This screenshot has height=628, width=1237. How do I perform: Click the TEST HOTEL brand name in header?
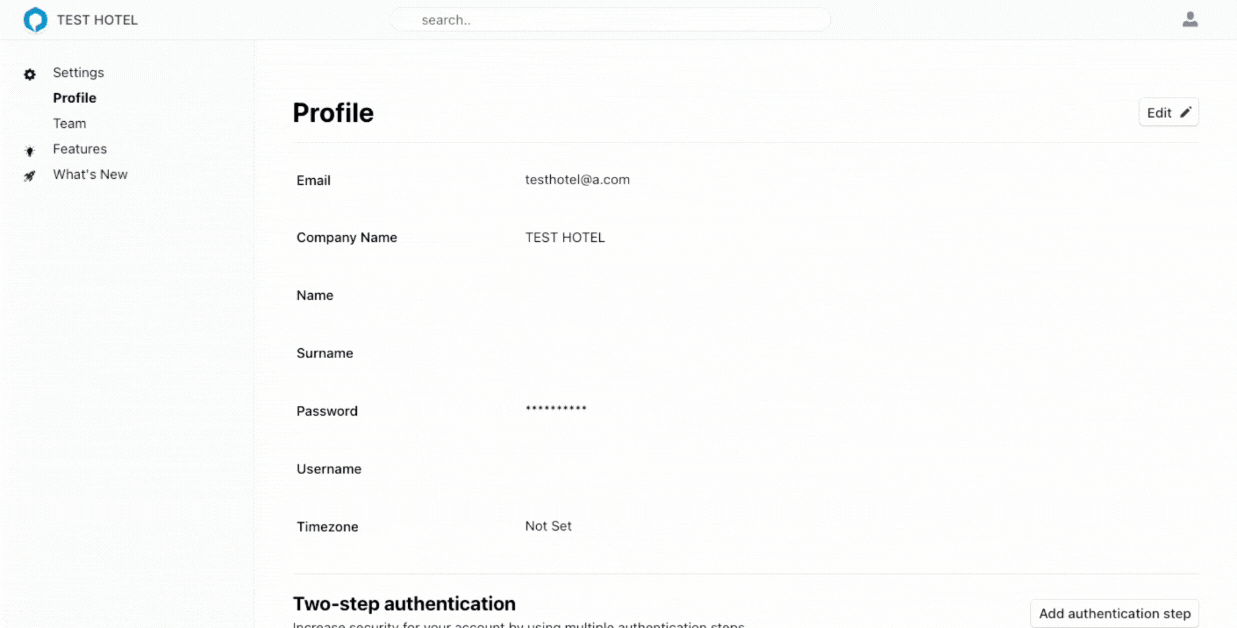pyautogui.click(x=97, y=20)
